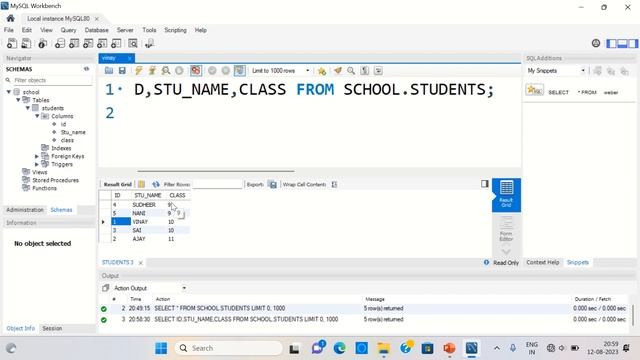
Task: Switch to the Session tab
Action: click(52, 328)
